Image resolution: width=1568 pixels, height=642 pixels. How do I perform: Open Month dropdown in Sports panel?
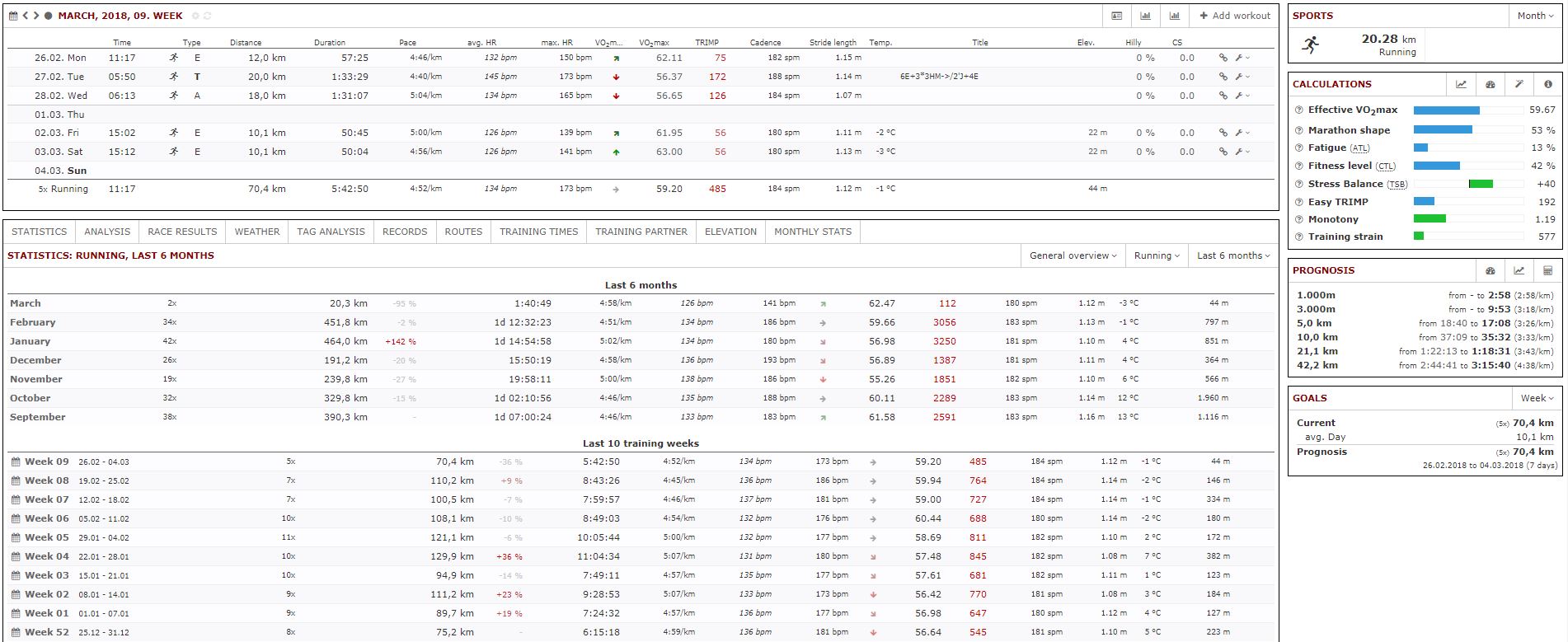[1535, 16]
